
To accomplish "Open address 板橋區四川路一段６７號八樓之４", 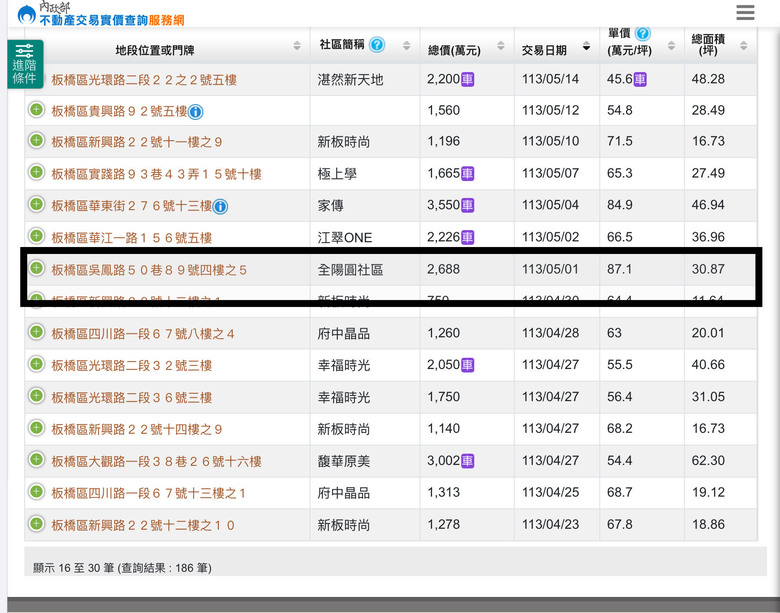I will [x=143, y=333].
